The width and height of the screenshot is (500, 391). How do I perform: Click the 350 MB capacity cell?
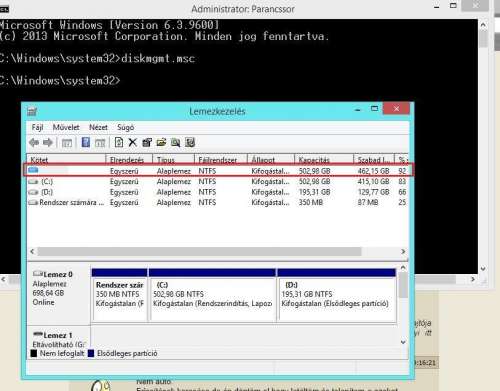click(x=311, y=203)
